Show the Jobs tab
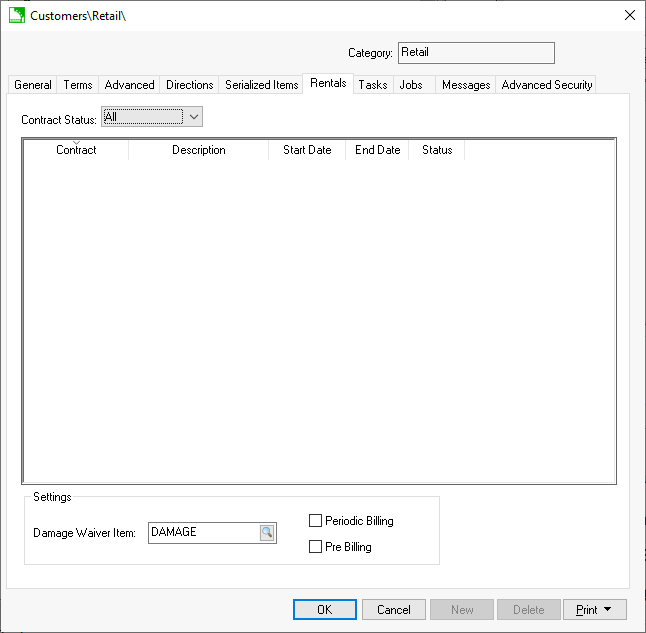This screenshot has width=646, height=633. 411,86
